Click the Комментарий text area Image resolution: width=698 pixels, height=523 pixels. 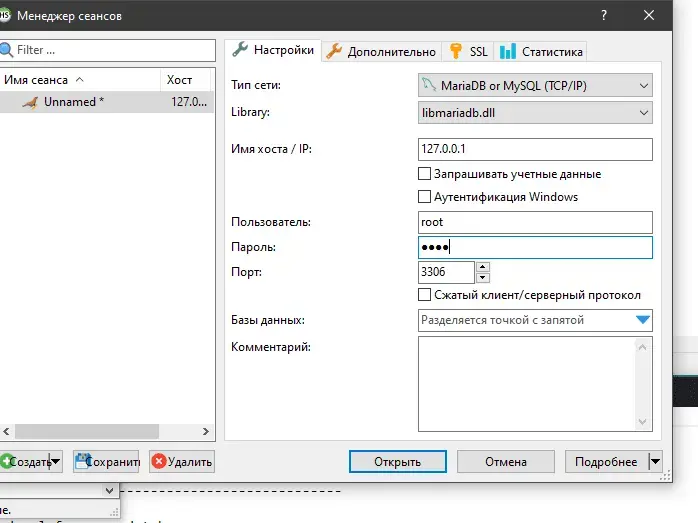535,384
